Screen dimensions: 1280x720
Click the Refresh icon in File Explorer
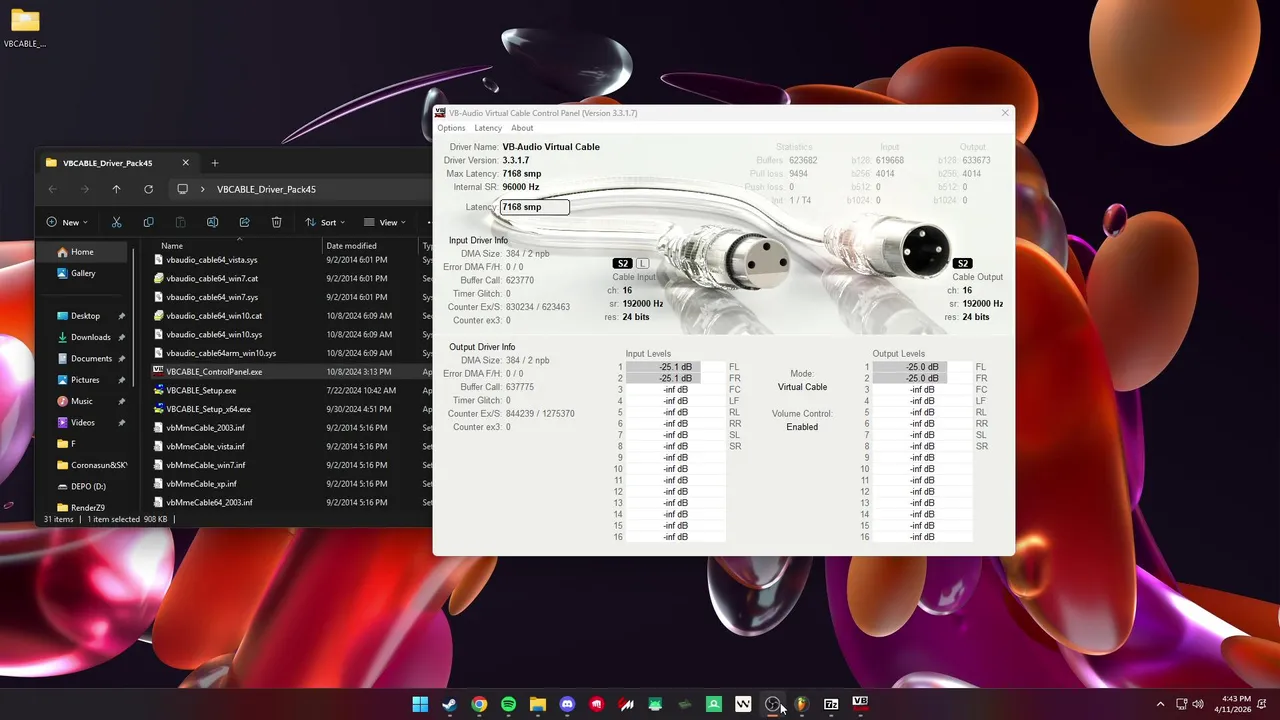pos(148,189)
